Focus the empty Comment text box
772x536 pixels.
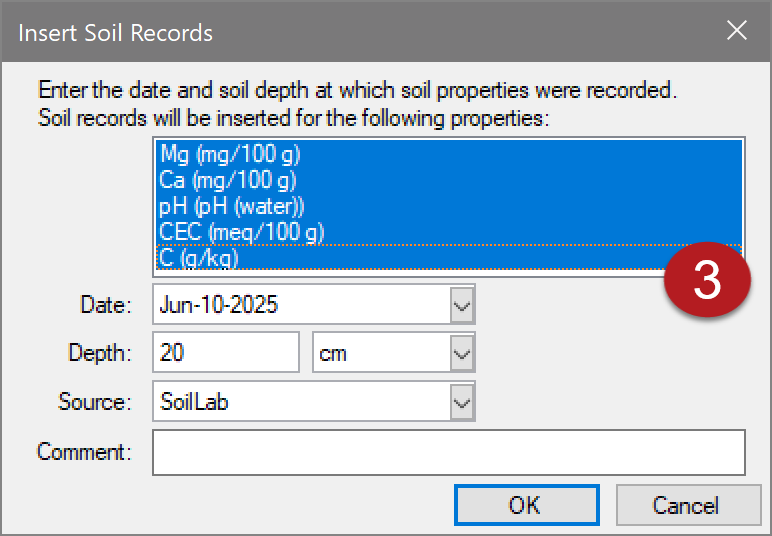[449, 452]
